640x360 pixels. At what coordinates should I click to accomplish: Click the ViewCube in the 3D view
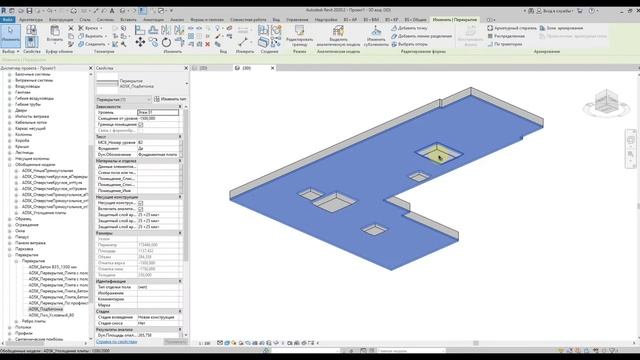(x=606, y=102)
